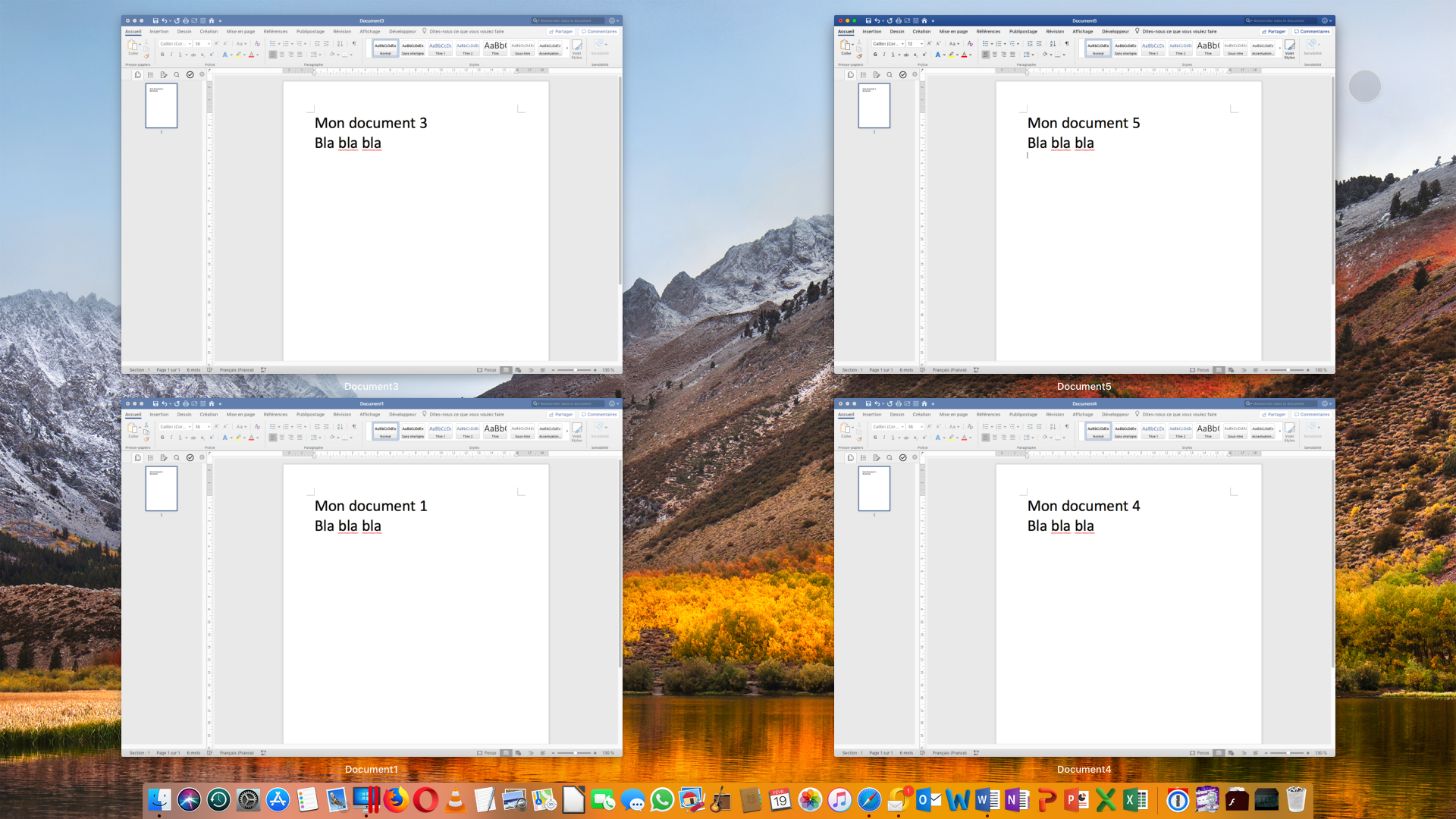
Task: Open the search pane icon in Document3 sidebar
Action: pyautogui.click(x=177, y=75)
